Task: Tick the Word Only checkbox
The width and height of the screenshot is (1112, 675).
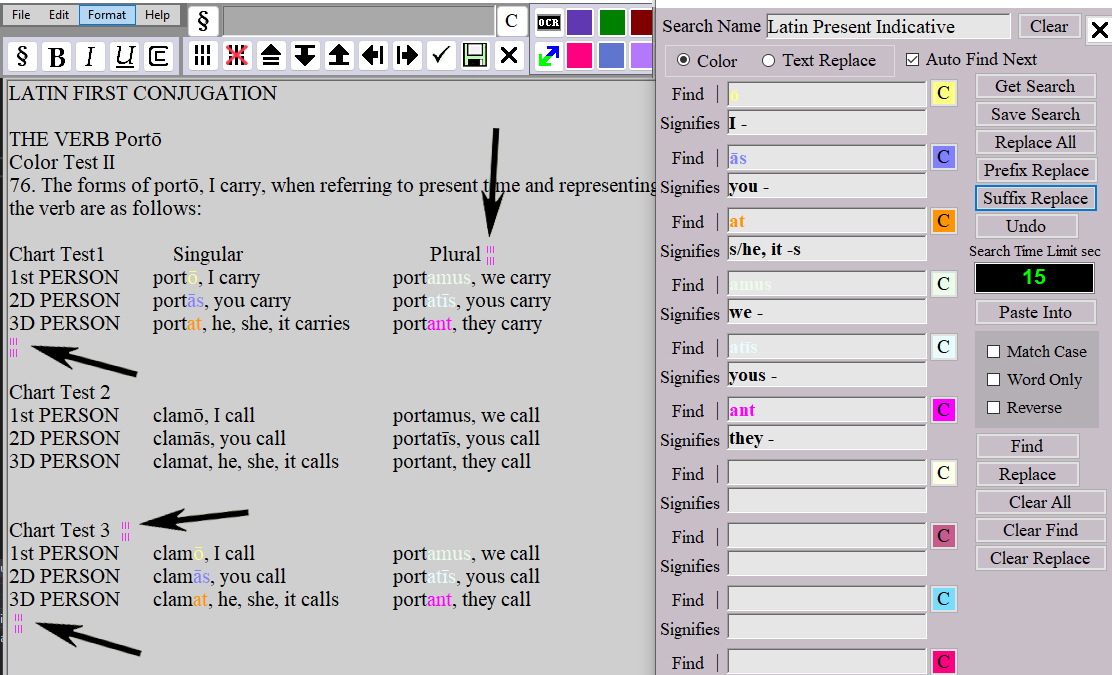Action: [x=993, y=380]
